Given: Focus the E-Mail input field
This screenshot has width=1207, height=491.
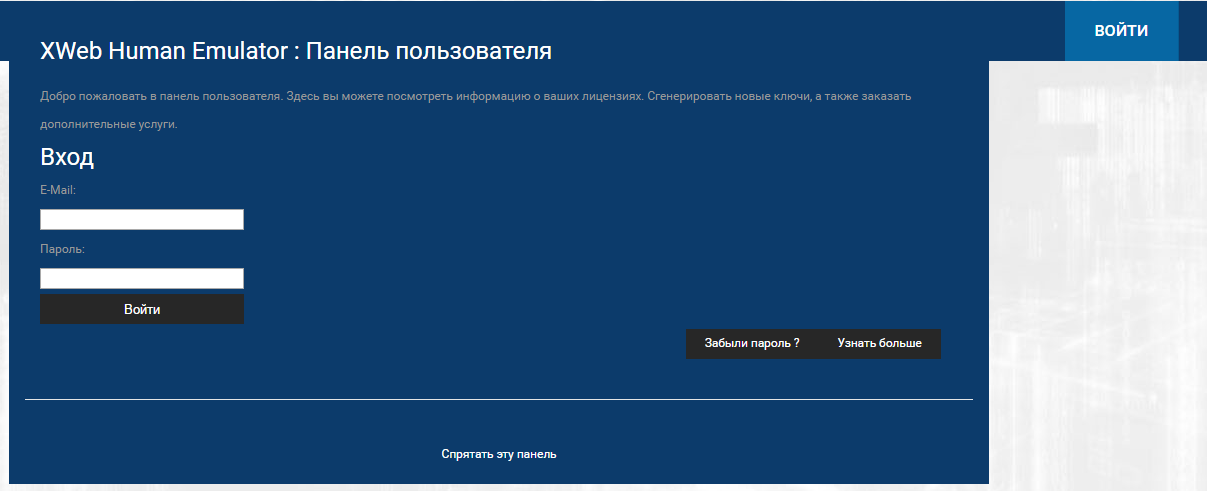Looking at the screenshot, I should point(142,219).
